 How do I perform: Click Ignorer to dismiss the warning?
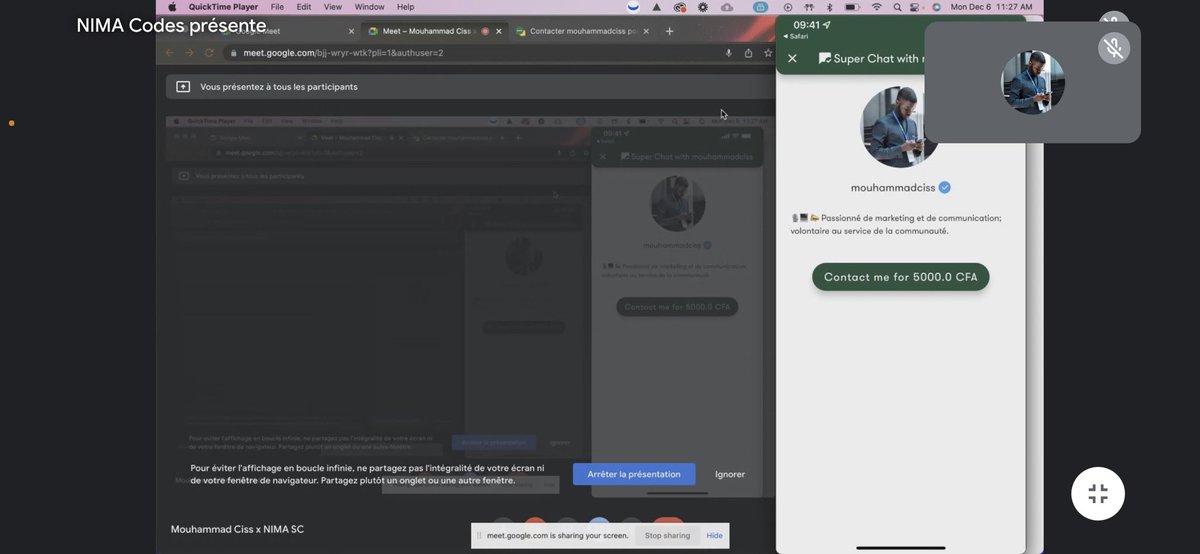(x=730, y=474)
